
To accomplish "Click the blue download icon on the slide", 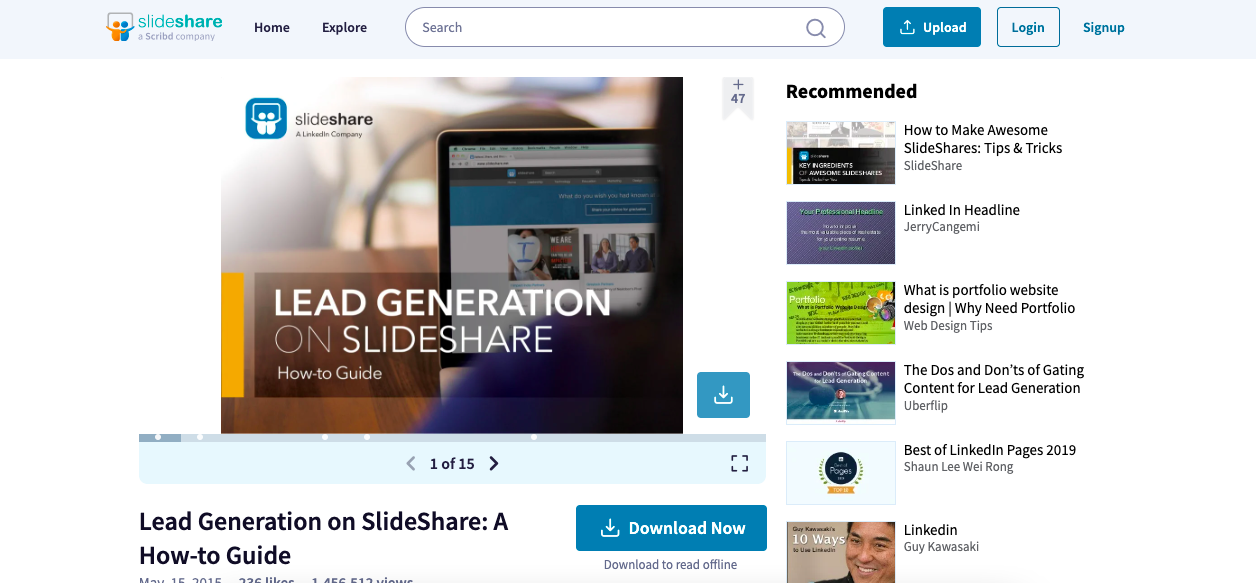I will [723, 395].
